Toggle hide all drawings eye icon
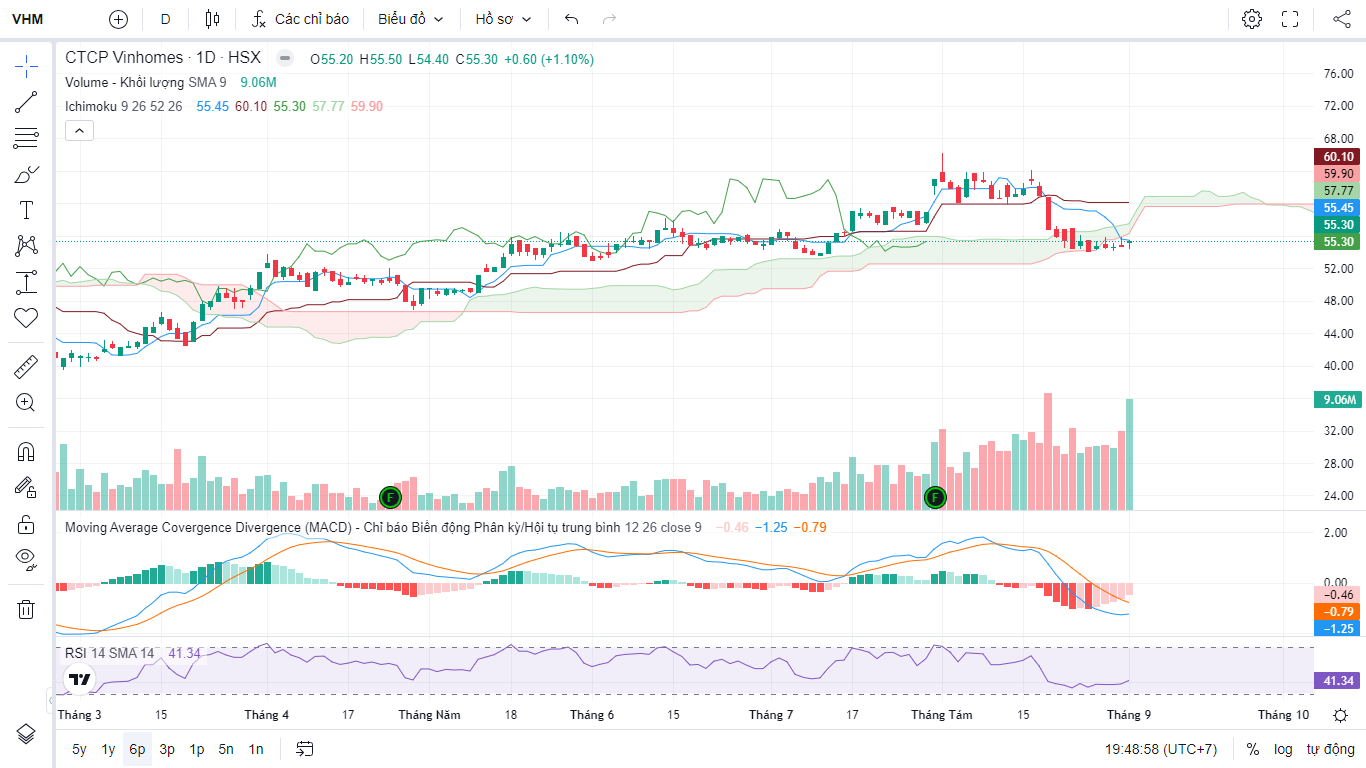 [26, 559]
